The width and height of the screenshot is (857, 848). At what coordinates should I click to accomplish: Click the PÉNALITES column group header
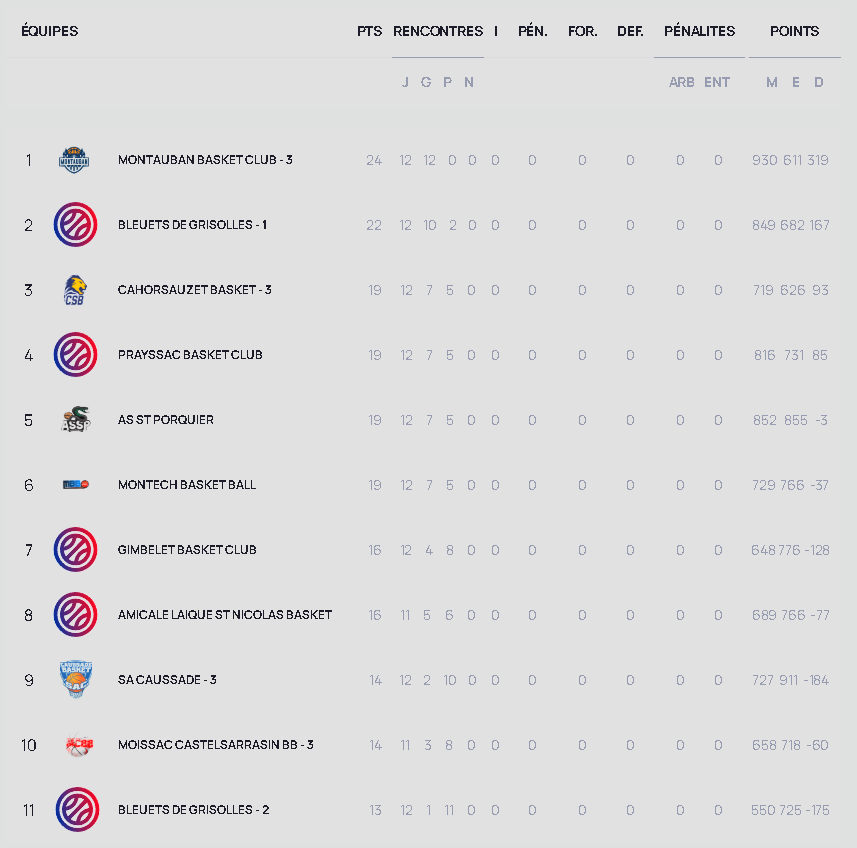click(x=699, y=31)
